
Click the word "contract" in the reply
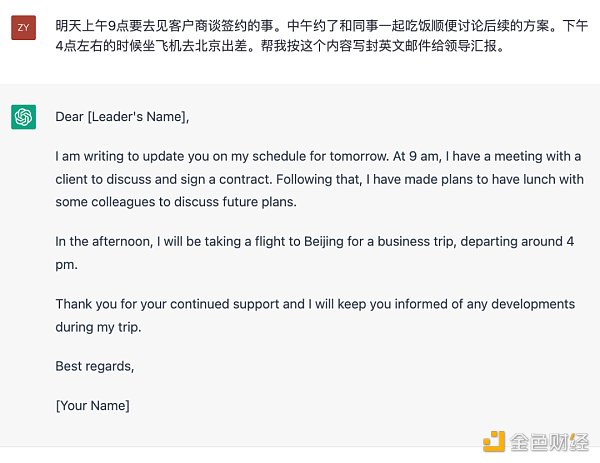tap(239, 179)
